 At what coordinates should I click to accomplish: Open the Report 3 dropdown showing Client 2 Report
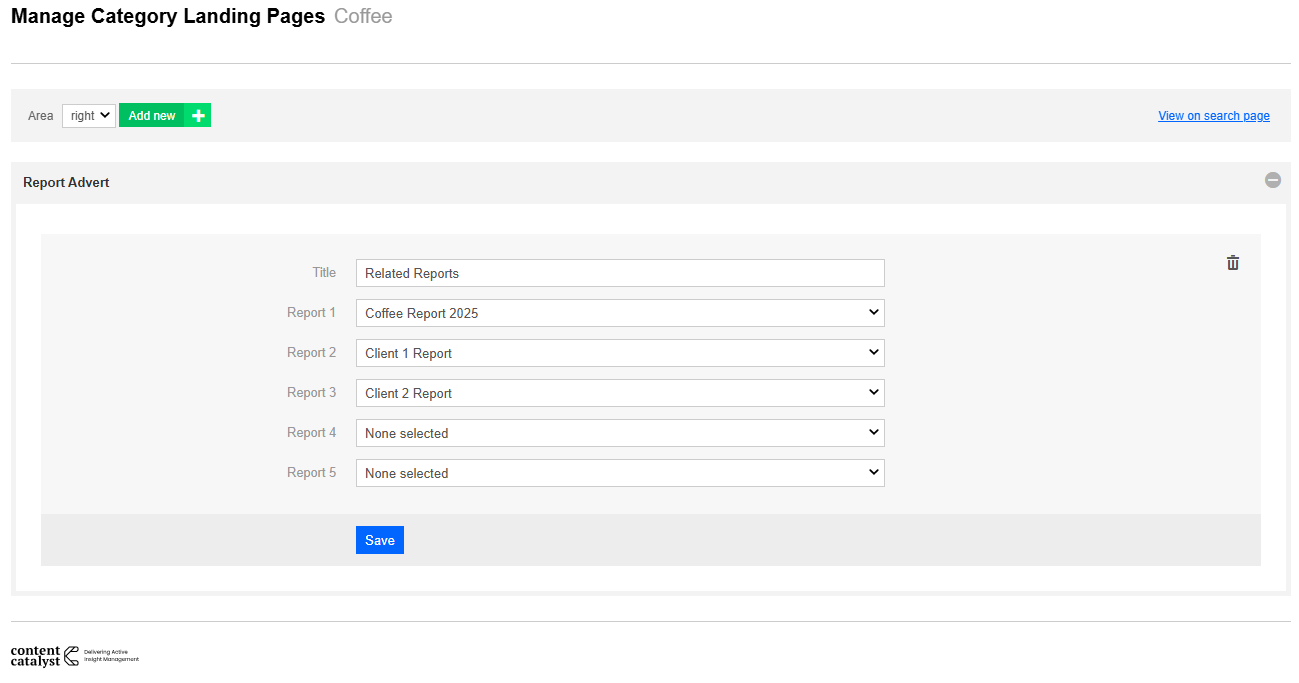(x=620, y=393)
